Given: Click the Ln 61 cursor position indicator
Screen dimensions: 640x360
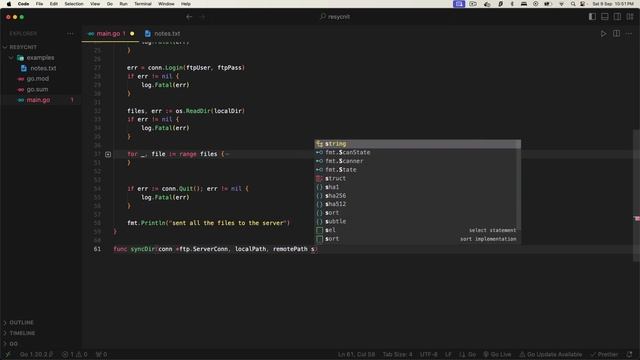Looking at the screenshot, I should coord(356,354).
